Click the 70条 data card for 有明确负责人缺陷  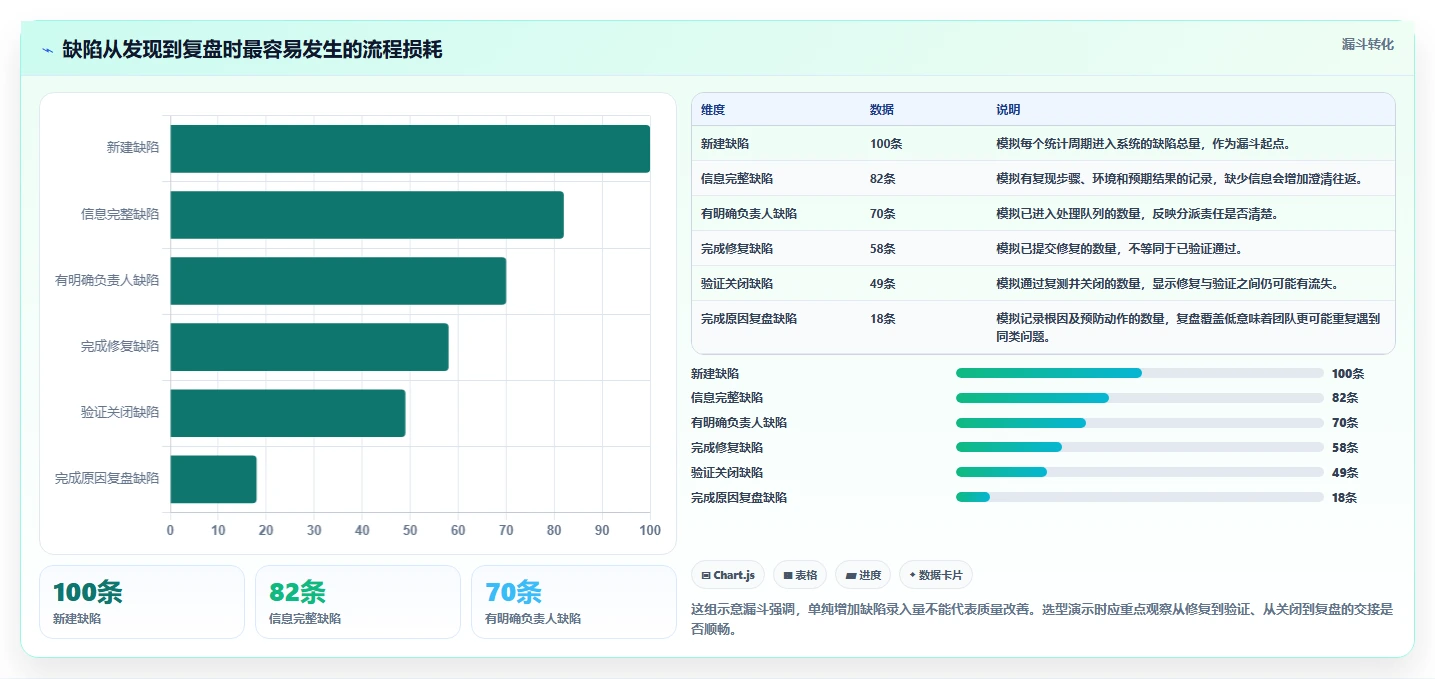(x=574, y=602)
